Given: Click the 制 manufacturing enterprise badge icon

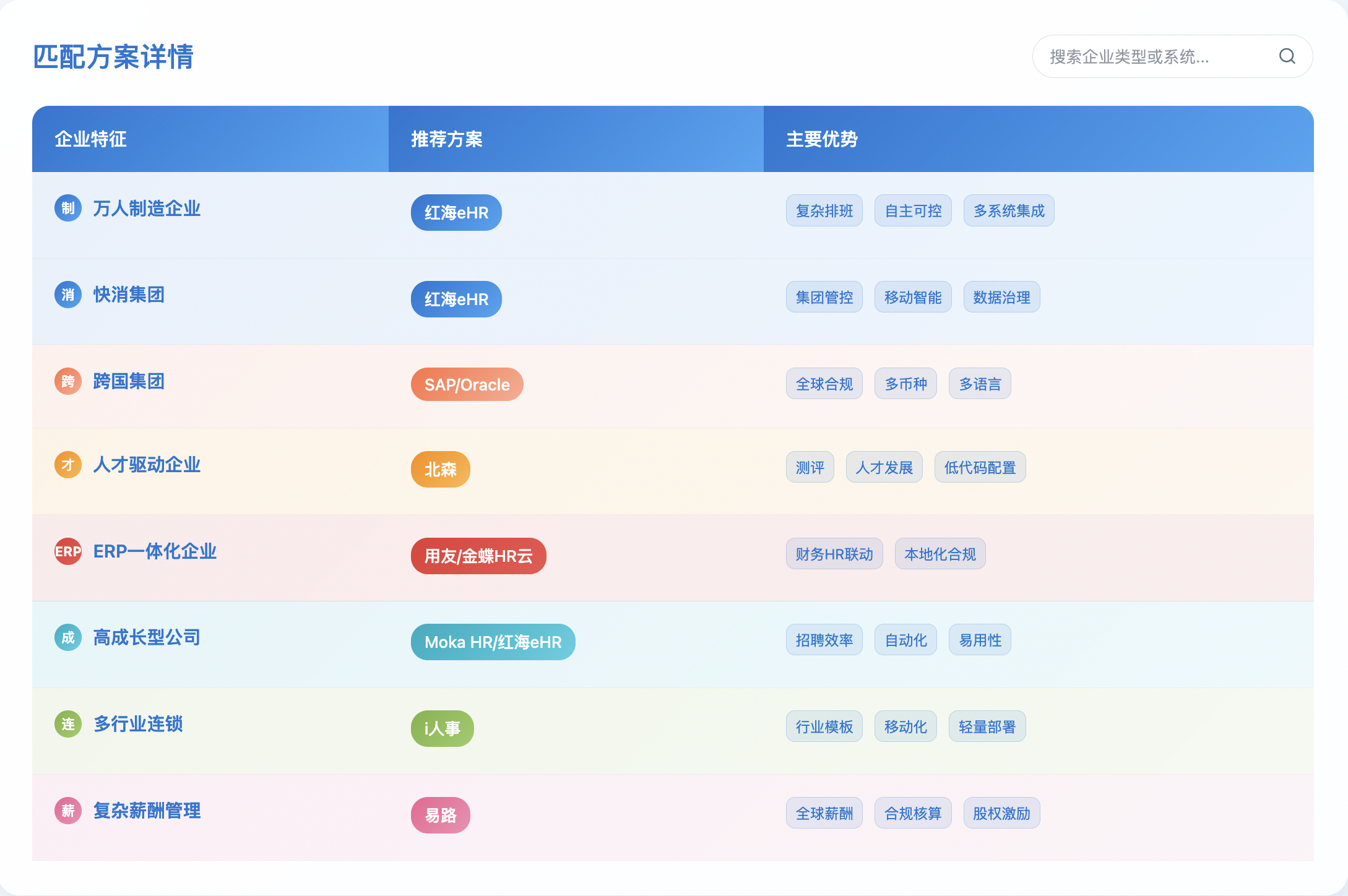Looking at the screenshot, I should coord(68,208).
